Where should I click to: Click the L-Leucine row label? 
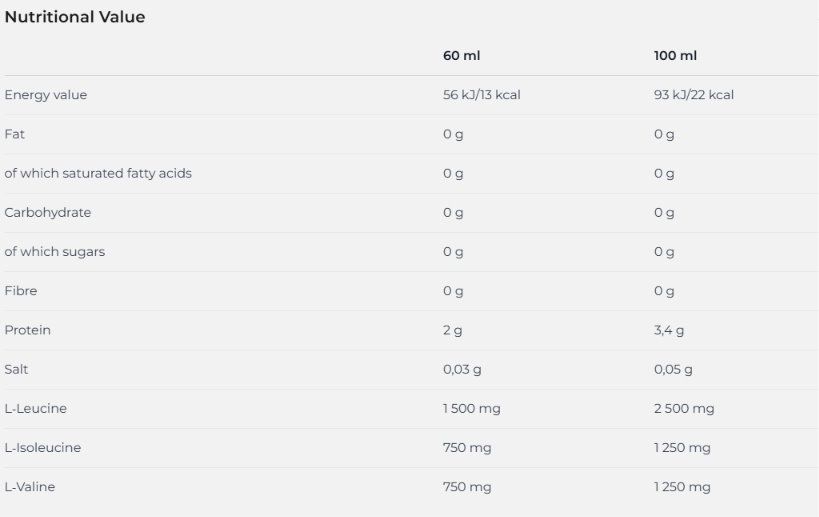click(36, 408)
